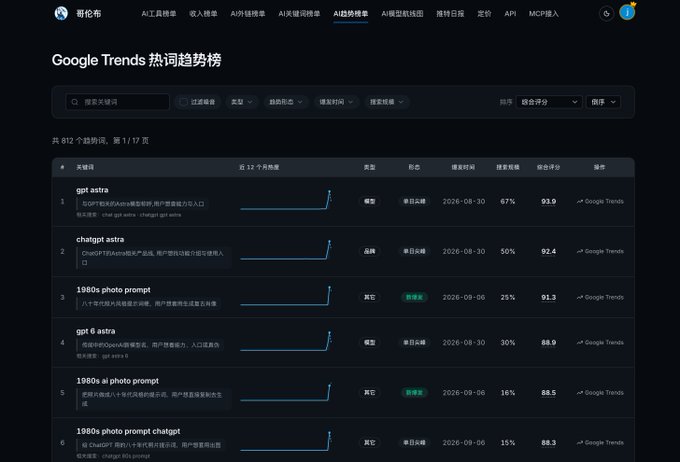Expand the 类型 filter dropdown
Screen dimensions: 680x462
click(242, 102)
